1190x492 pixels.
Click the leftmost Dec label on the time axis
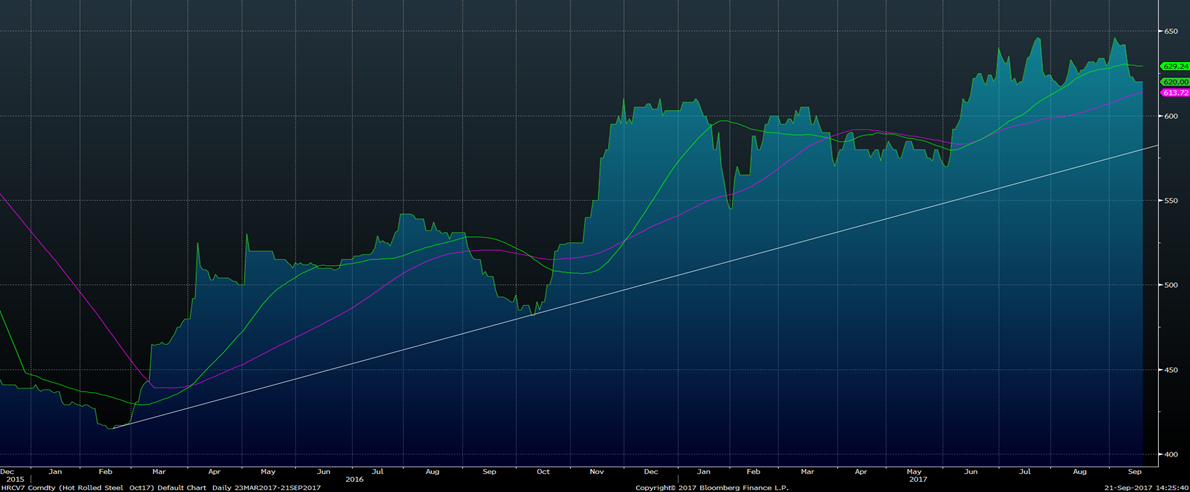pyautogui.click(x=7, y=470)
